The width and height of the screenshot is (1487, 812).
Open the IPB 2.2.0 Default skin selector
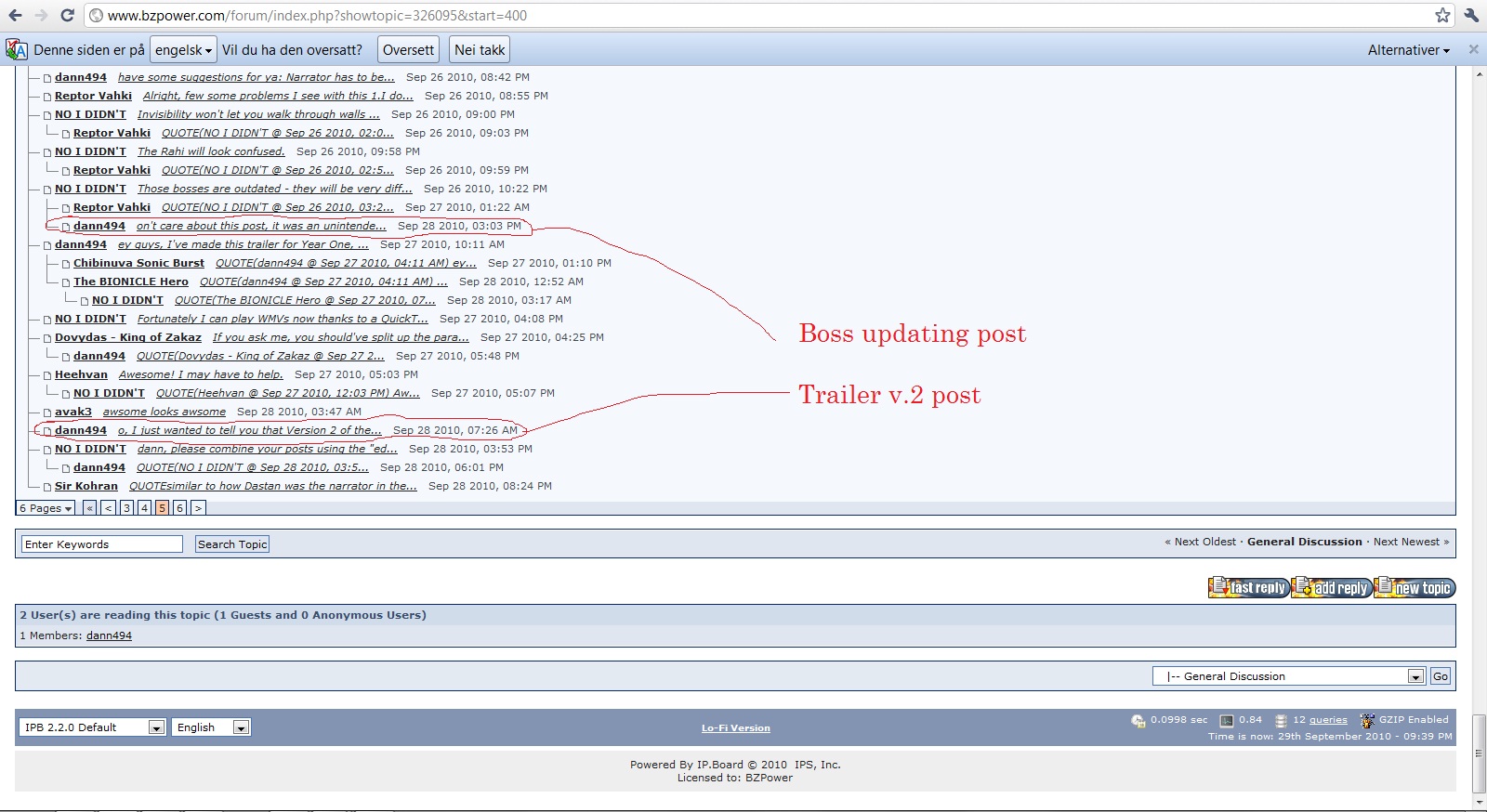pos(92,727)
